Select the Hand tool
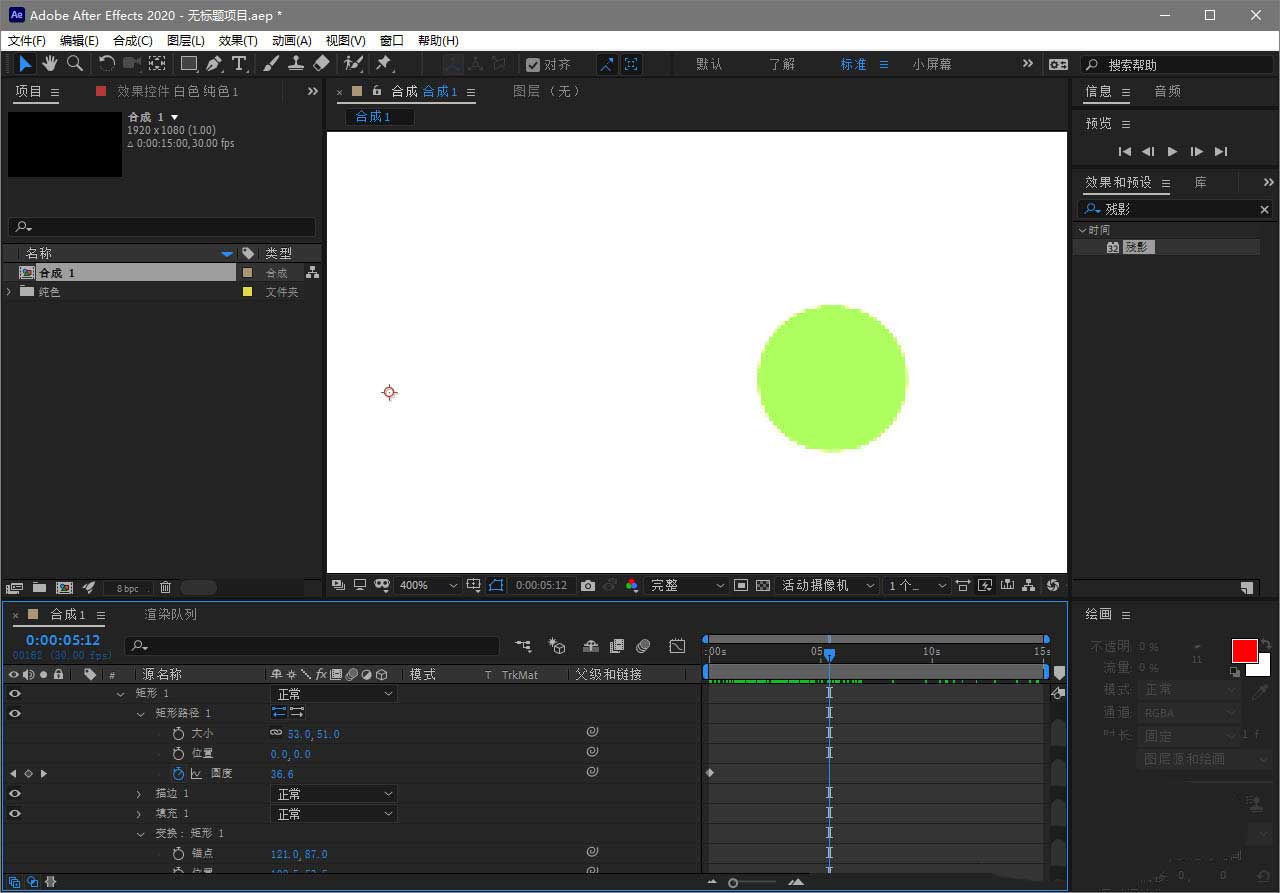Viewport: 1280px width, 893px height. [x=49, y=64]
